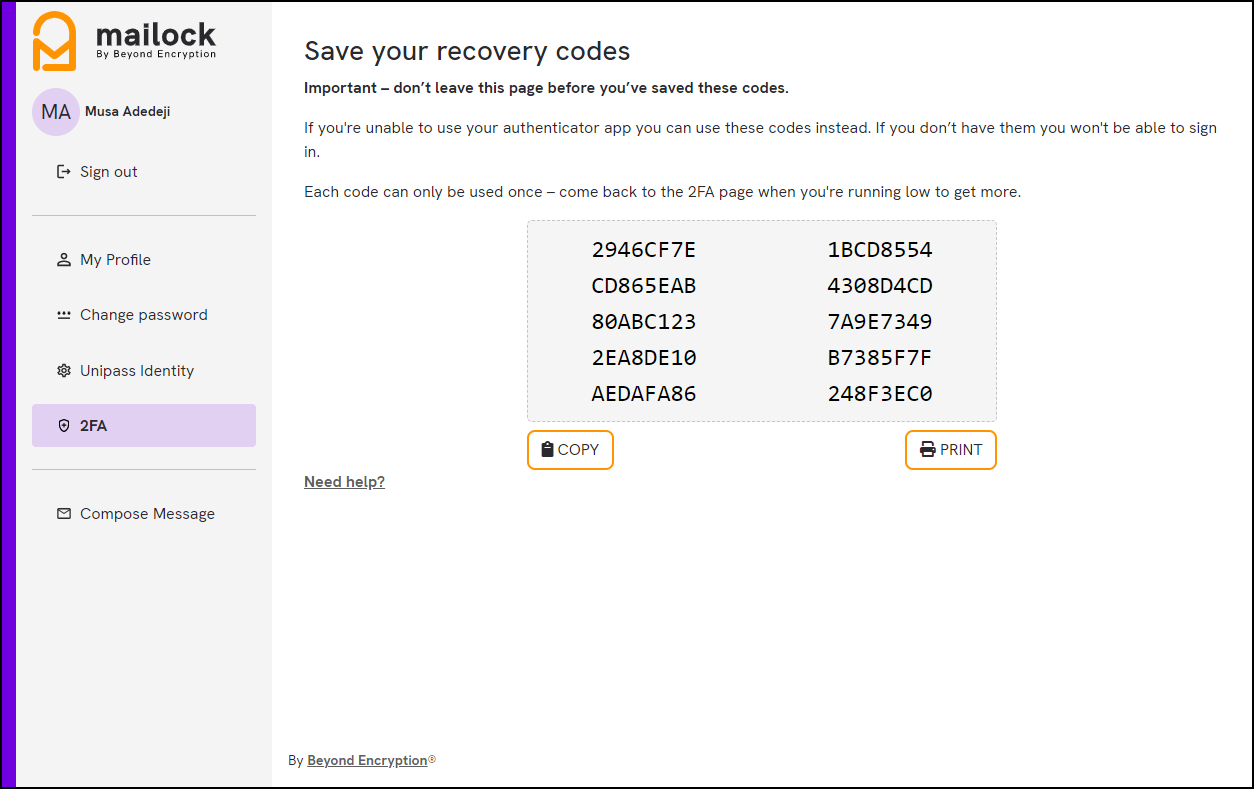Click the Change password dots icon
1254x789 pixels.
[x=64, y=314]
